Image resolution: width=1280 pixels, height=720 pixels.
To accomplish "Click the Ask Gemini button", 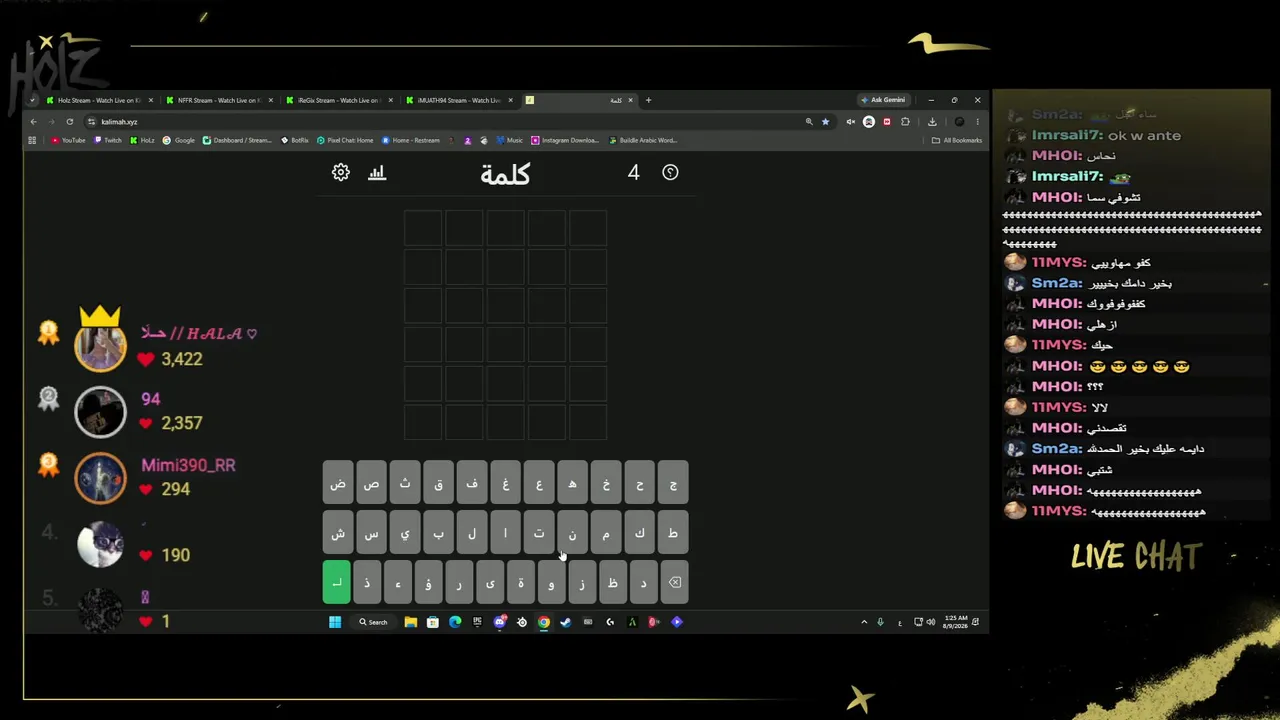I will pos(884,100).
